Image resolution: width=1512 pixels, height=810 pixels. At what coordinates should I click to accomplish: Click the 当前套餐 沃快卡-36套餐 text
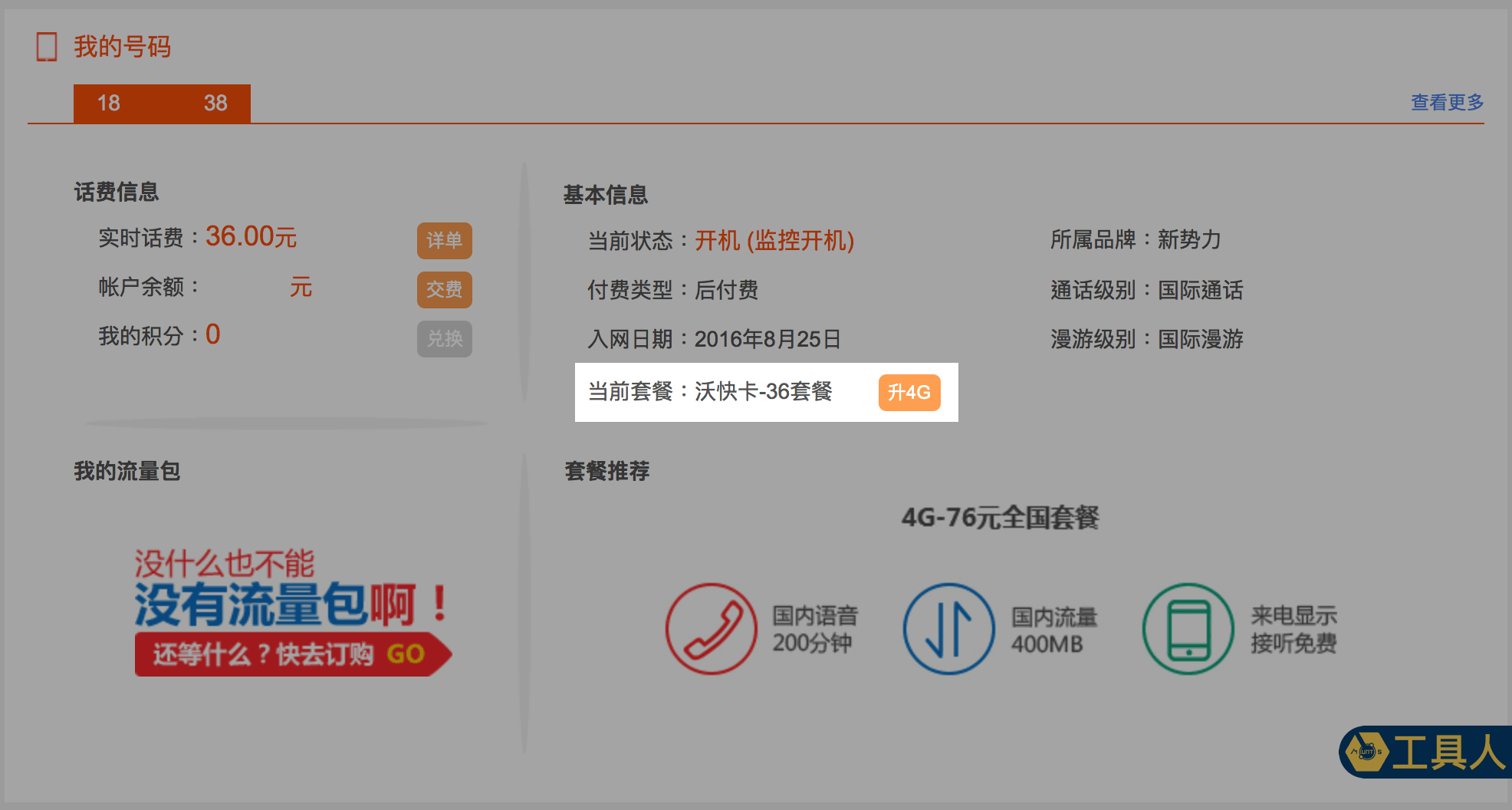710,392
